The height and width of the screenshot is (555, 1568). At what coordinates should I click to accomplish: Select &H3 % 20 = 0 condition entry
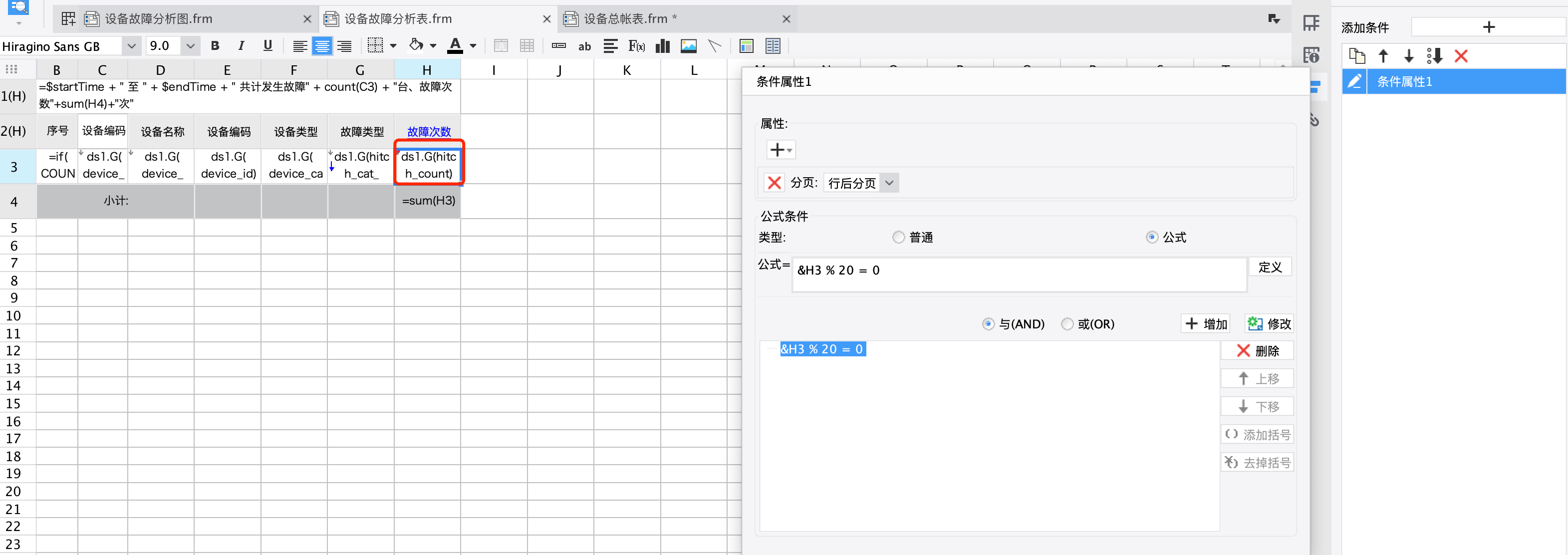[823, 349]
